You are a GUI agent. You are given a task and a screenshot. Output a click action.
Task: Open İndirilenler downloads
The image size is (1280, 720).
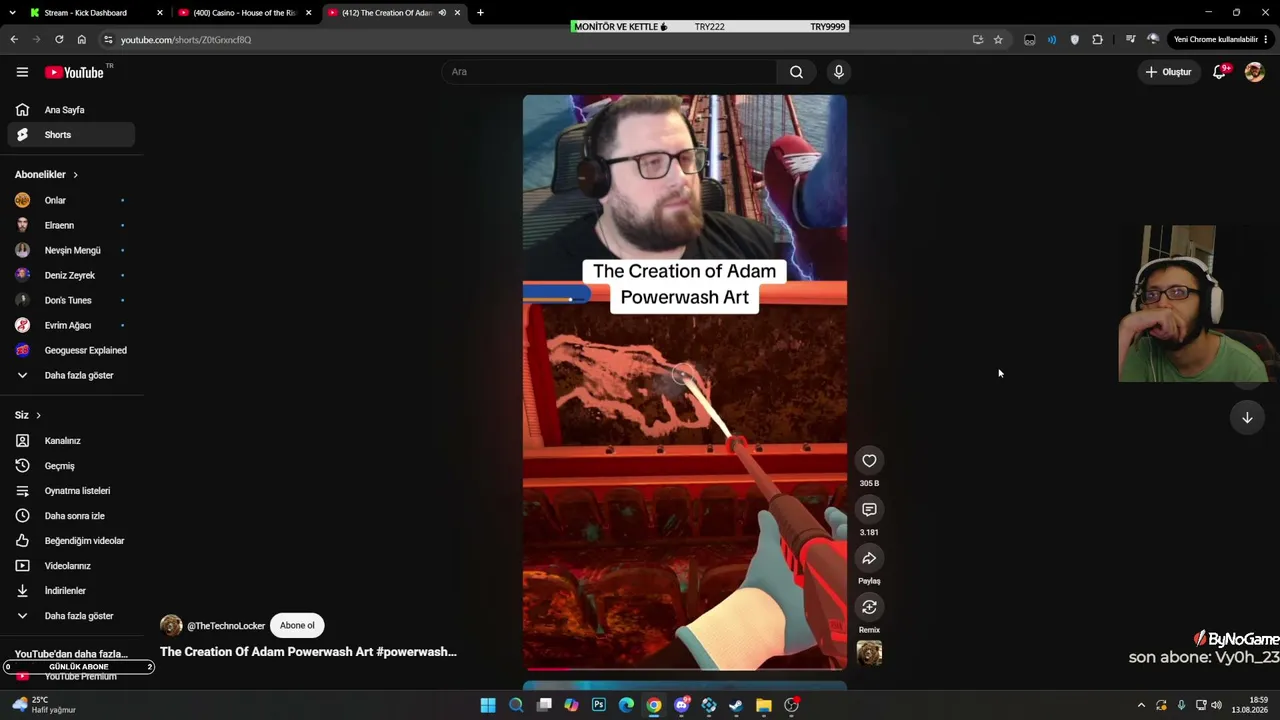click(70, 591)
